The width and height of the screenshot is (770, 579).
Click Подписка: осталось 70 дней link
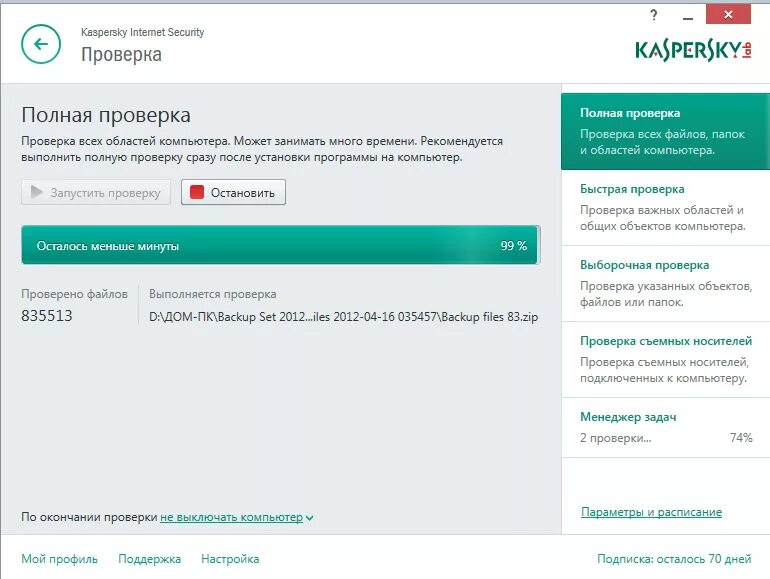(674, 559)
